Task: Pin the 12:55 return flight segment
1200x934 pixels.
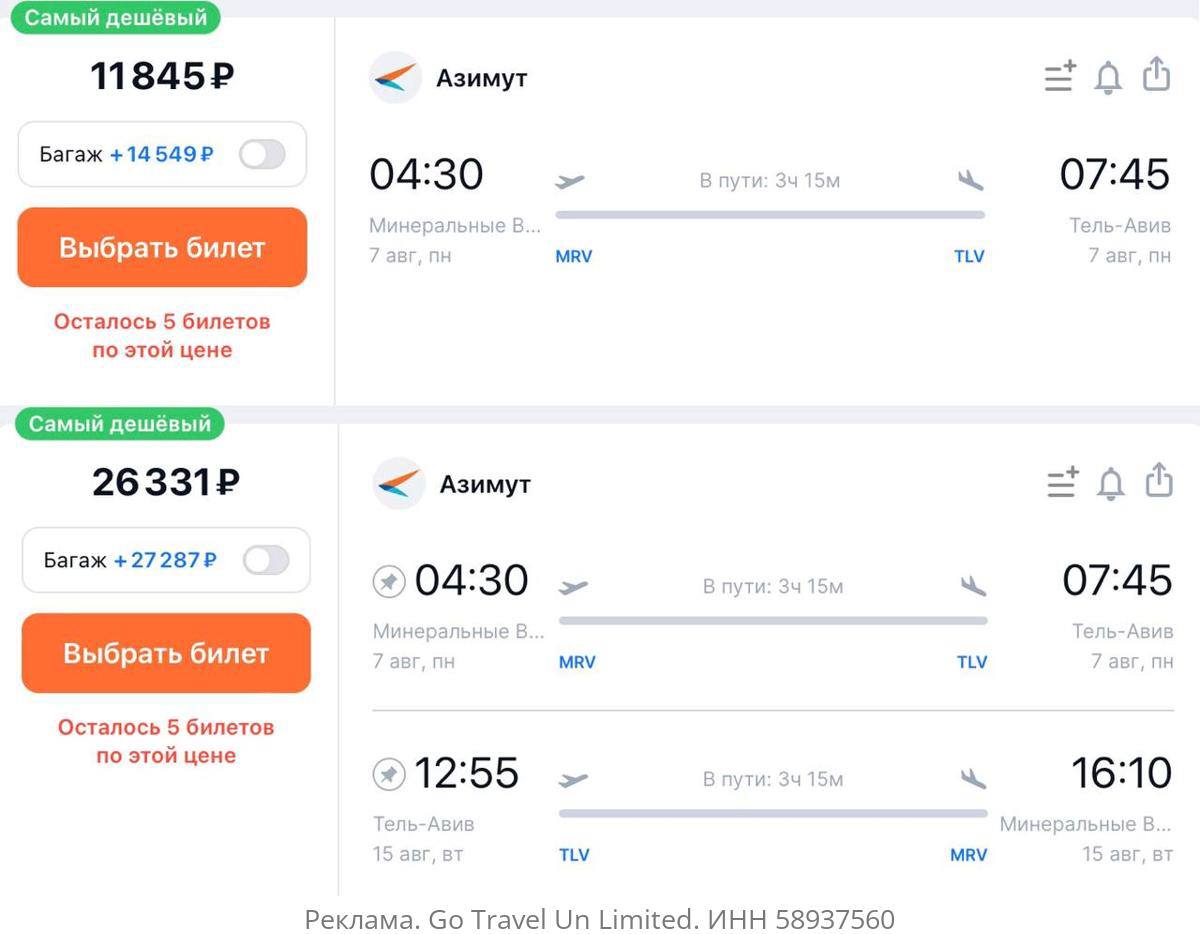Action: [x=389, y=774]
